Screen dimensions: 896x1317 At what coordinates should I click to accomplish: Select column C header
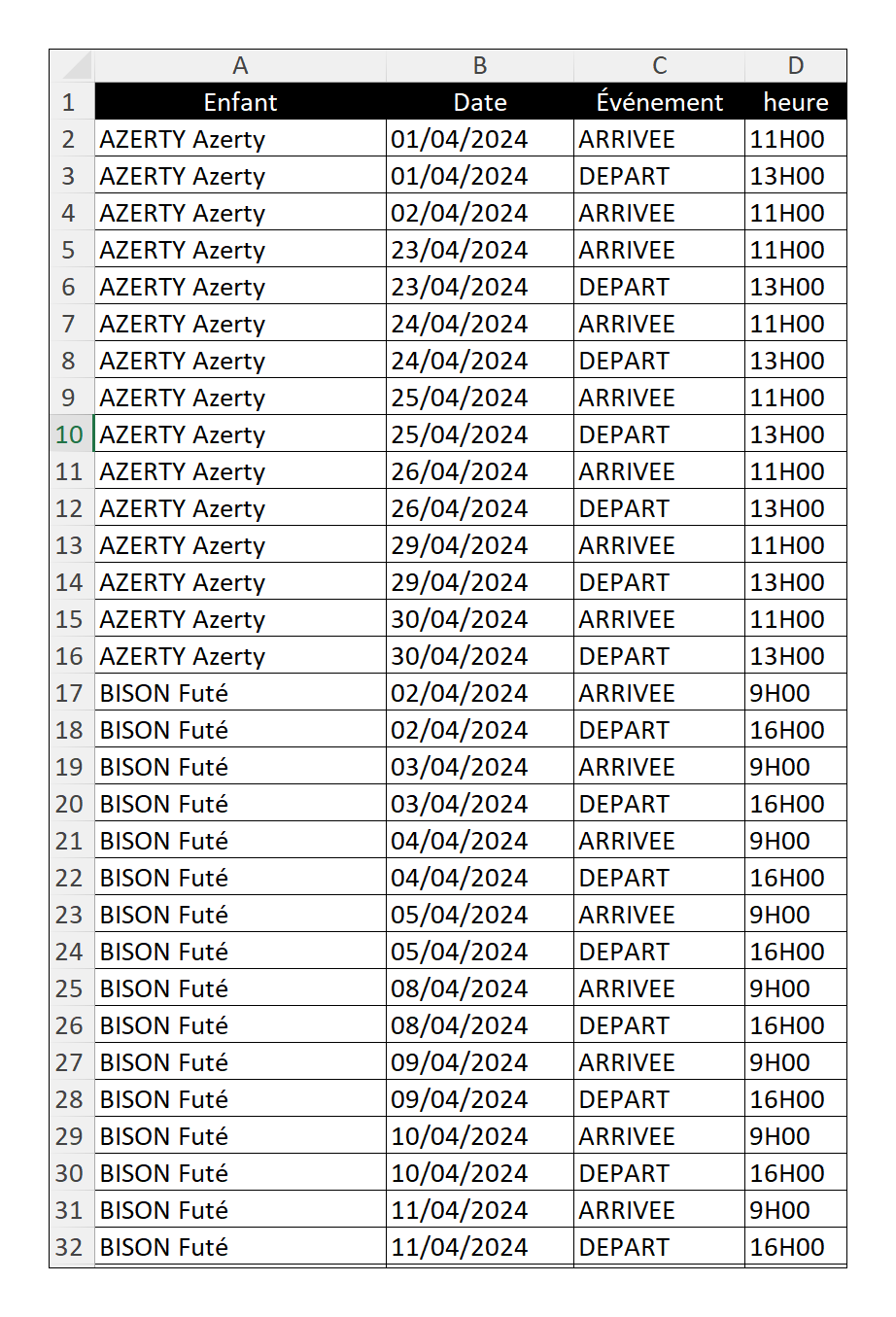point(660,66)
